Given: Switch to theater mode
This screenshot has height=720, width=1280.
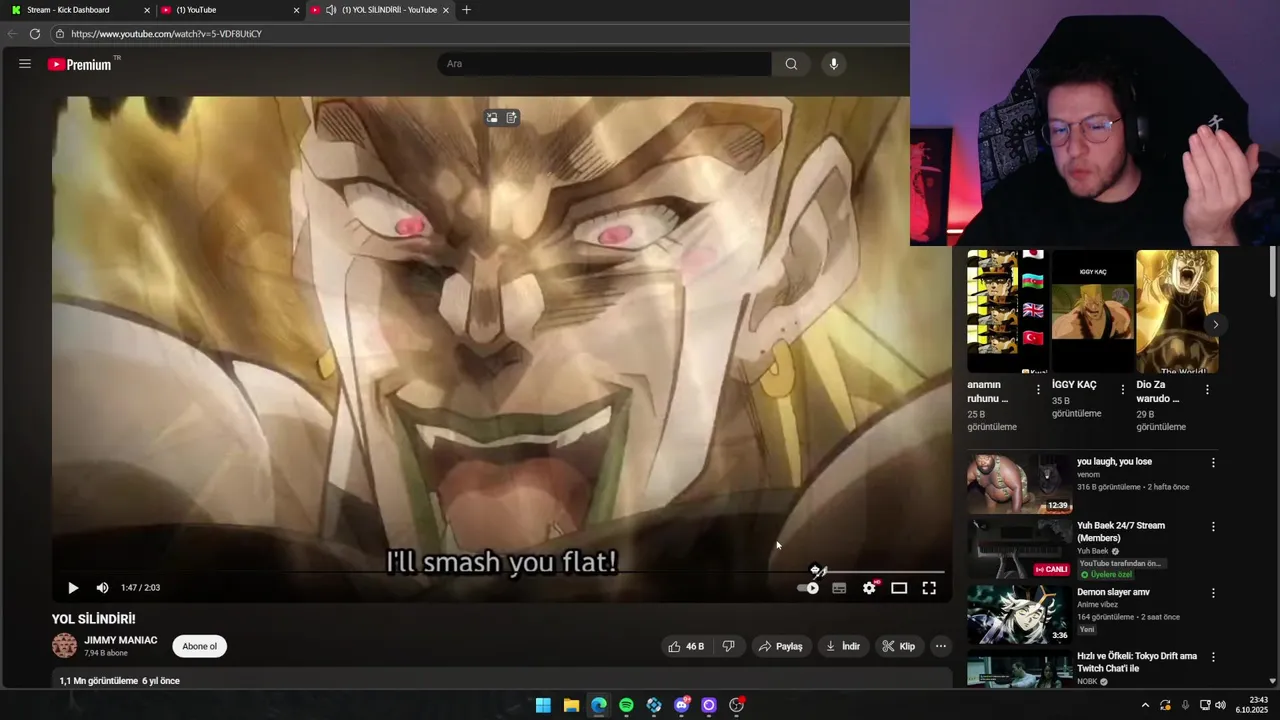Looking at the screenshot, I should [899, 588].
